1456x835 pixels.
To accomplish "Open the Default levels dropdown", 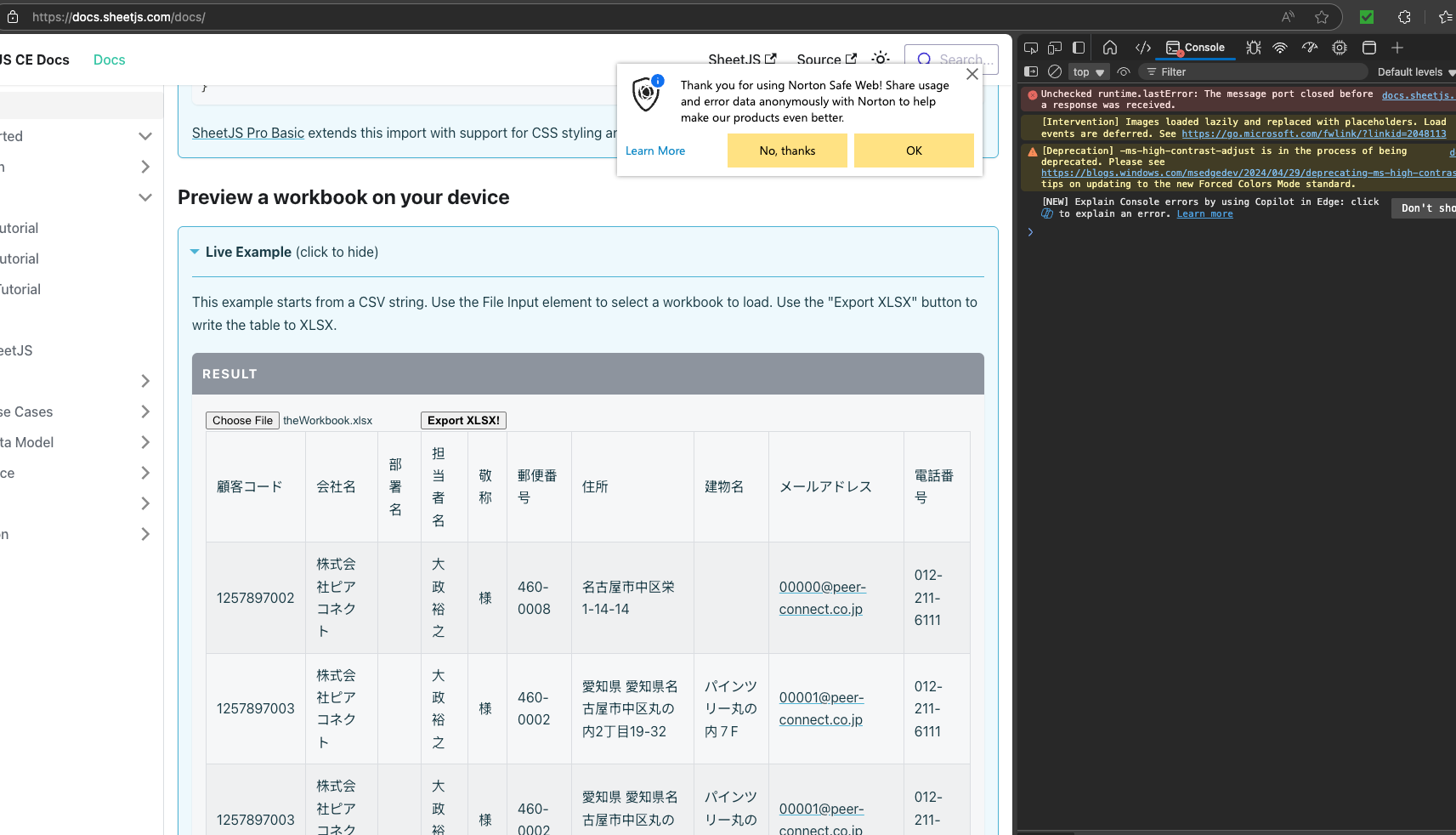I will click(x=1415, y=72).
